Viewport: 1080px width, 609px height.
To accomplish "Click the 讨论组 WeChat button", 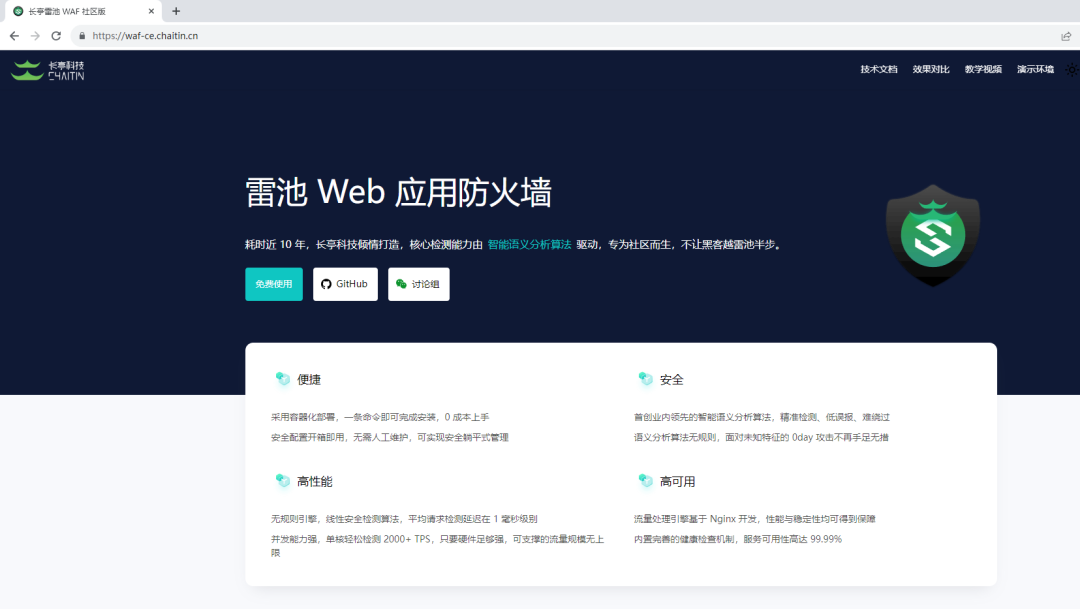I will pyautogui.click(x=419, y=284).
